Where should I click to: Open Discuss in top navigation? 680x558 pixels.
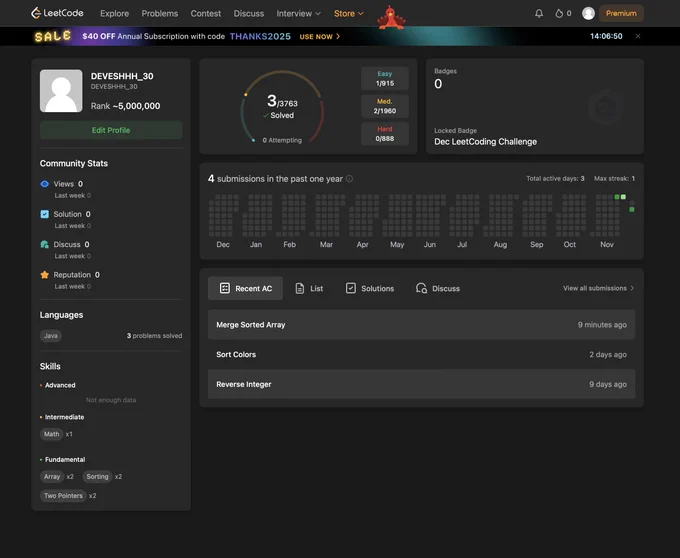point(248,13)
